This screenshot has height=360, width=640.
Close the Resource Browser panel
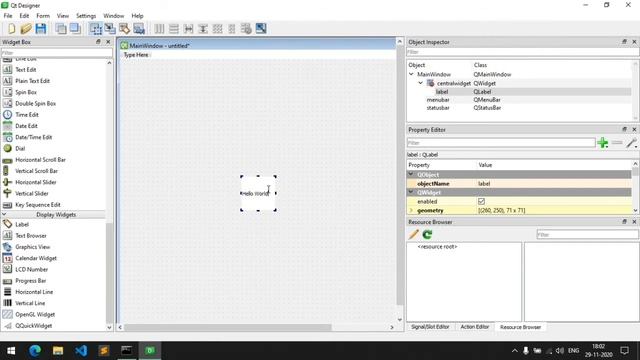click(x=634, y=222)
